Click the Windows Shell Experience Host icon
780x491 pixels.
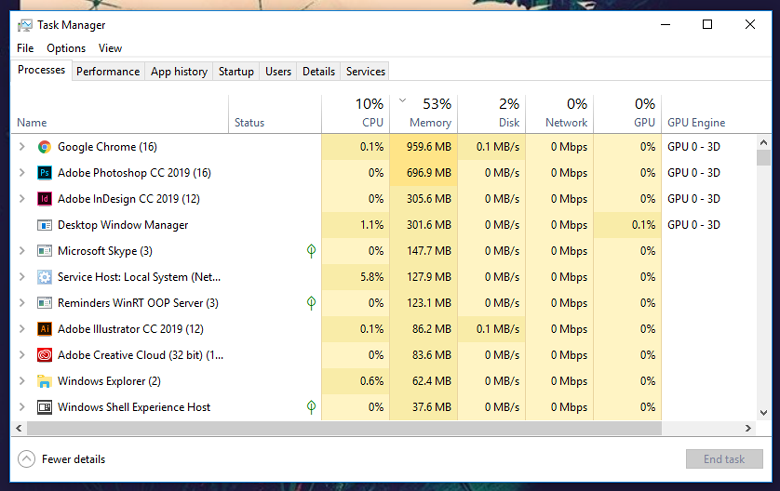click(44, 407)
